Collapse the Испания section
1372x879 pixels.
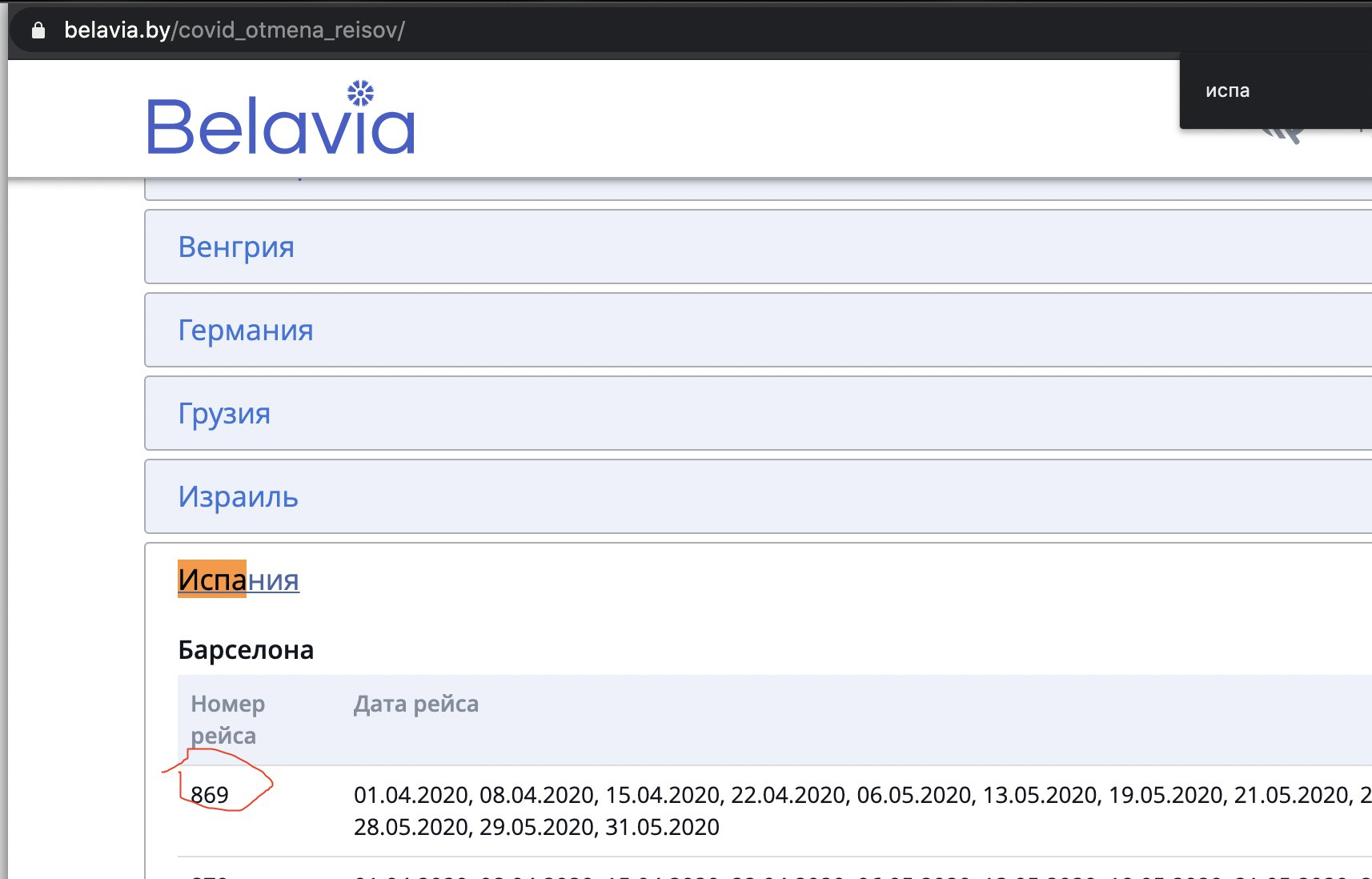click(239, 580)
